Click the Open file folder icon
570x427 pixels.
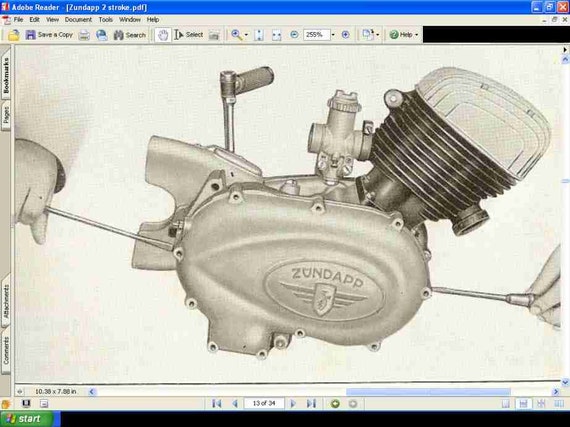point(13,35)
